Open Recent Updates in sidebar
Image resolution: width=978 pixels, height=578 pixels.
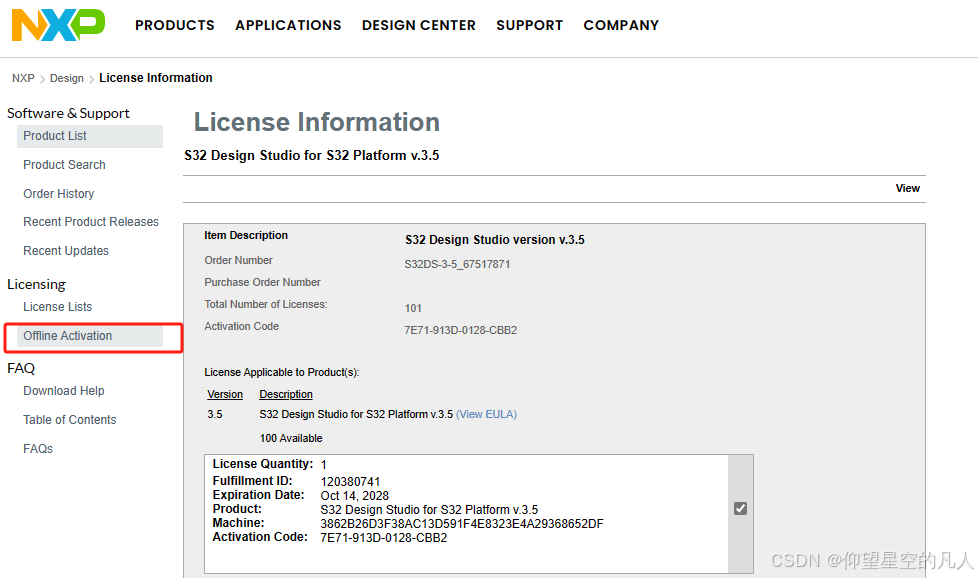(x=66, y=251)
